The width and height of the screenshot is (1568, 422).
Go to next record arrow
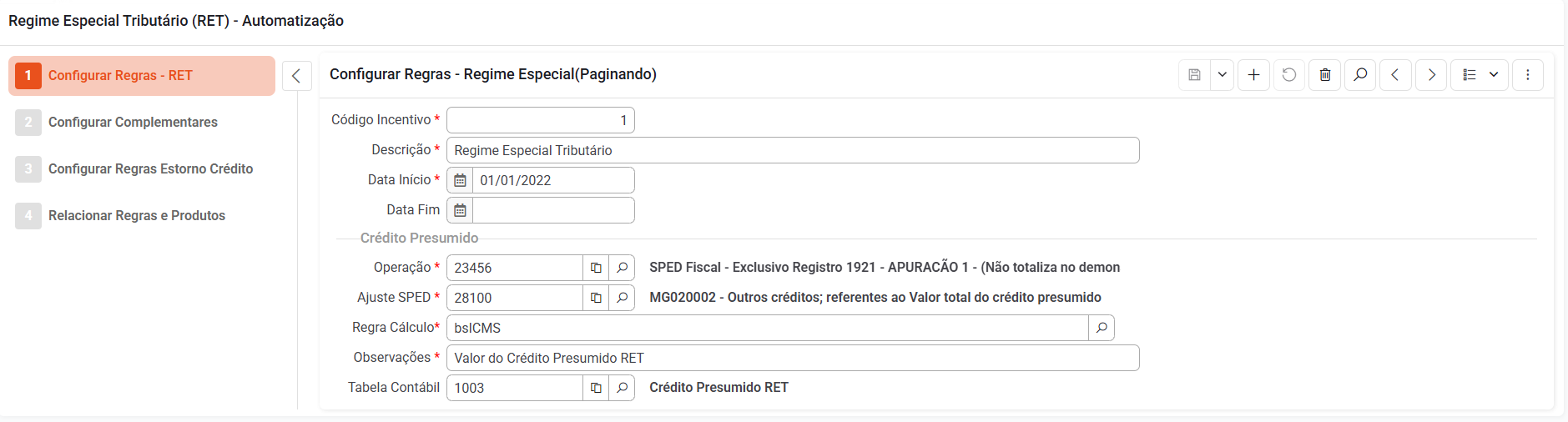pyautogui.click(x=1431, y=75)
